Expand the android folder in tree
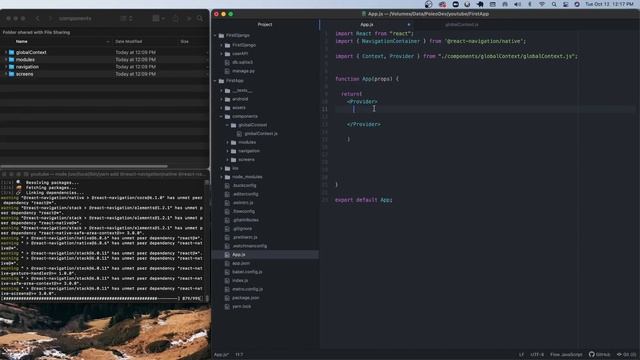The image size is (640, 360). coord(222,99)
